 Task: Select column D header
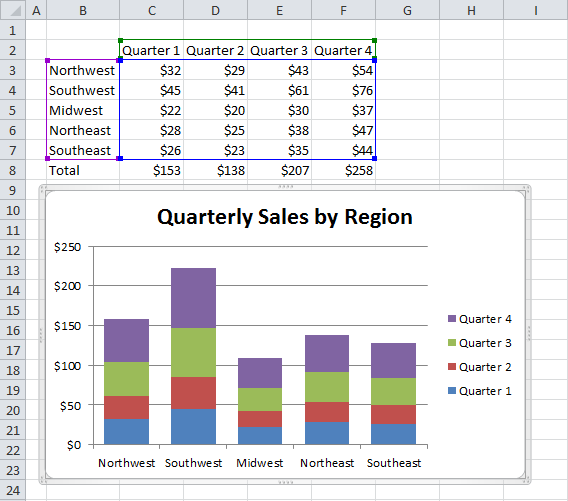[x=216, y=10]
